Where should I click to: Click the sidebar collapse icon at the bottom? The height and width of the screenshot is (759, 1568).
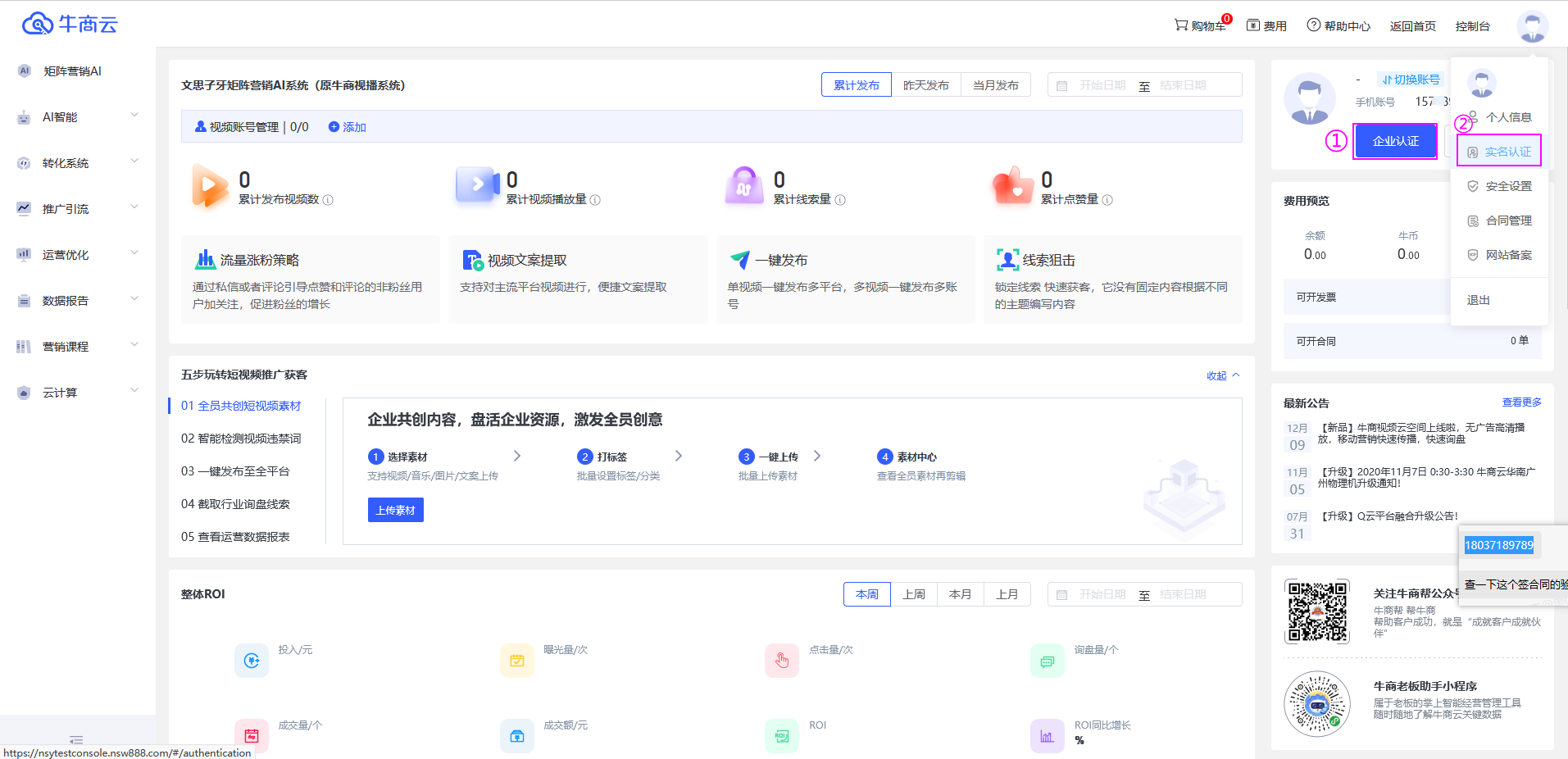(76, 739)
